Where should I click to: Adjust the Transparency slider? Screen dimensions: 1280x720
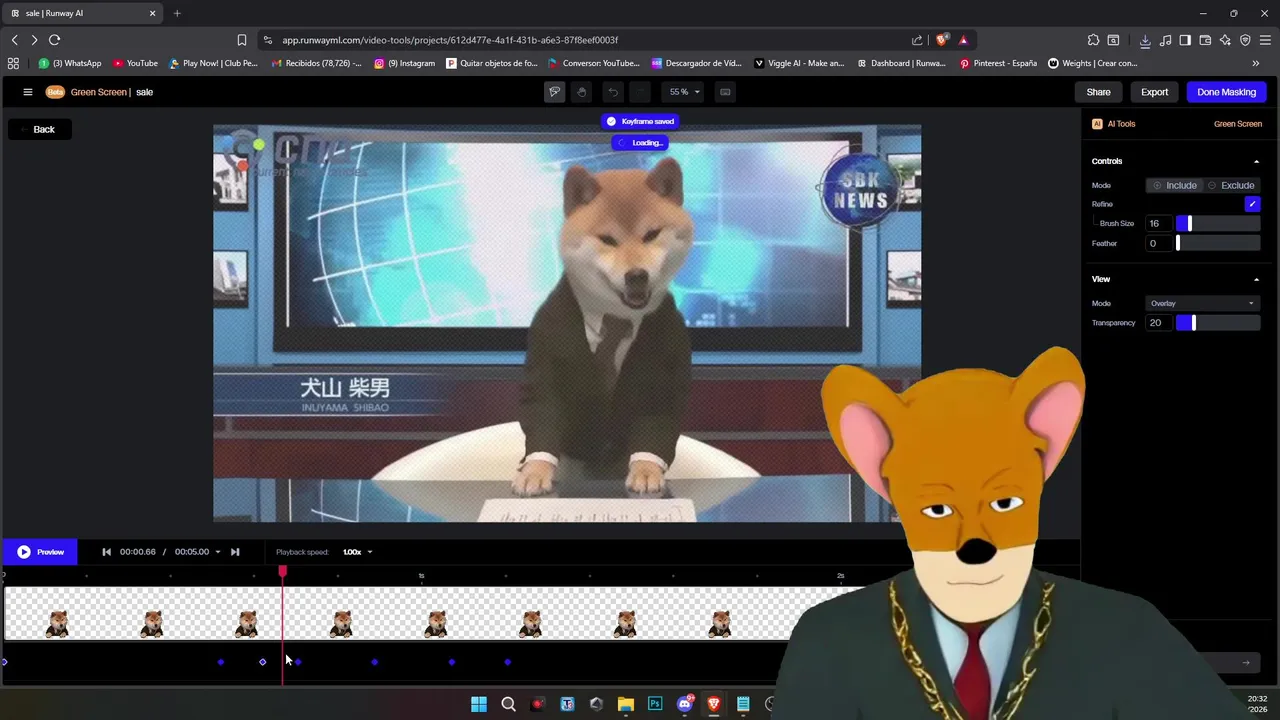[1217, 322]
